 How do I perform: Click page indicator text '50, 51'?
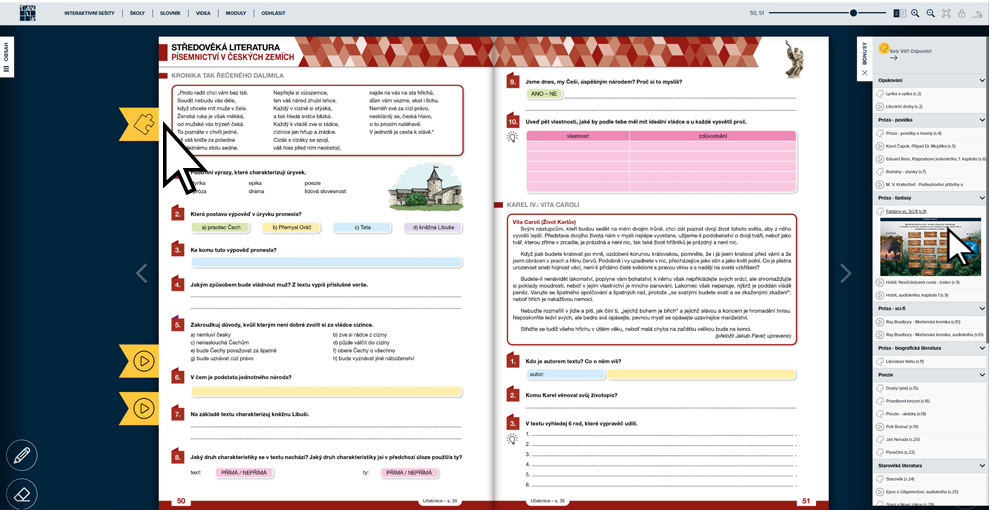click(757, 13)
